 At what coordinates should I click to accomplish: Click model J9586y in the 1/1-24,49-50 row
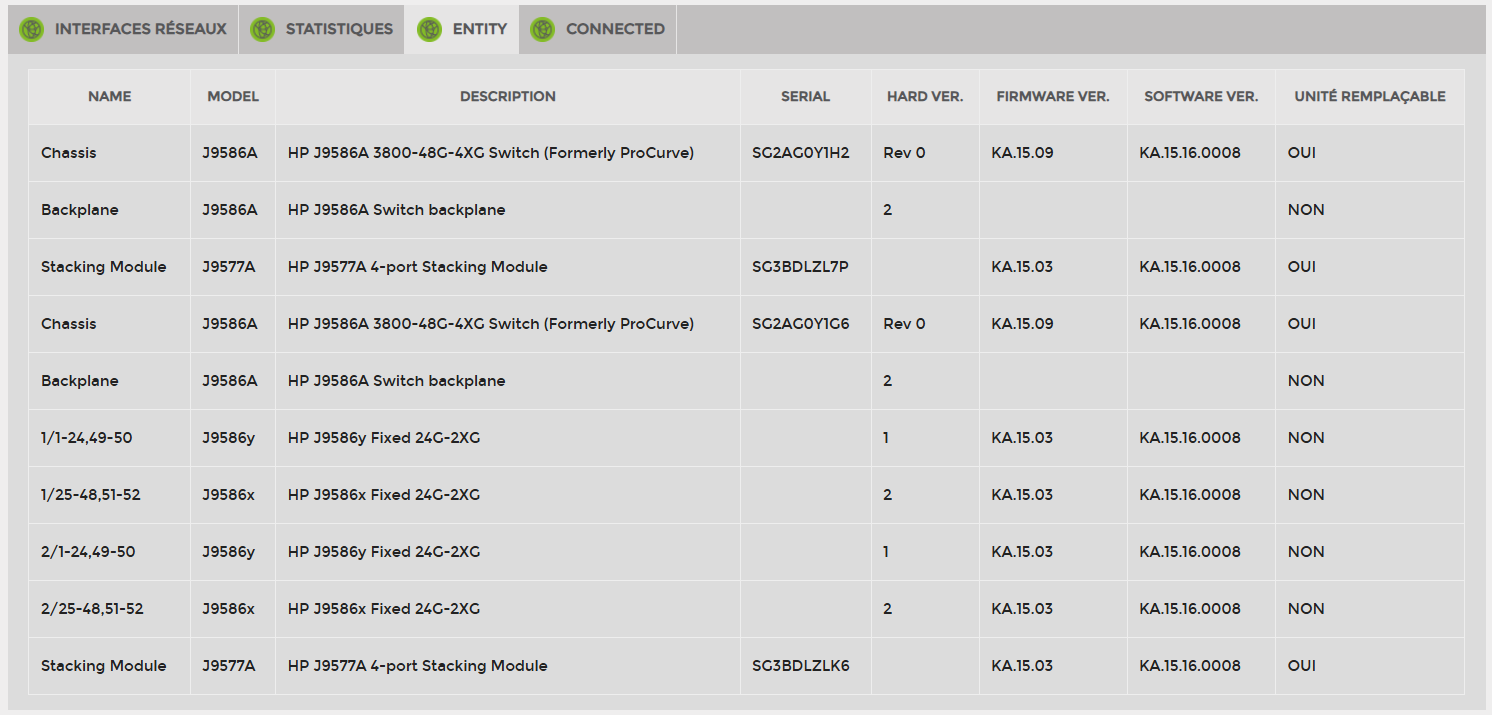pyautogui.click(x=229, y=438)
